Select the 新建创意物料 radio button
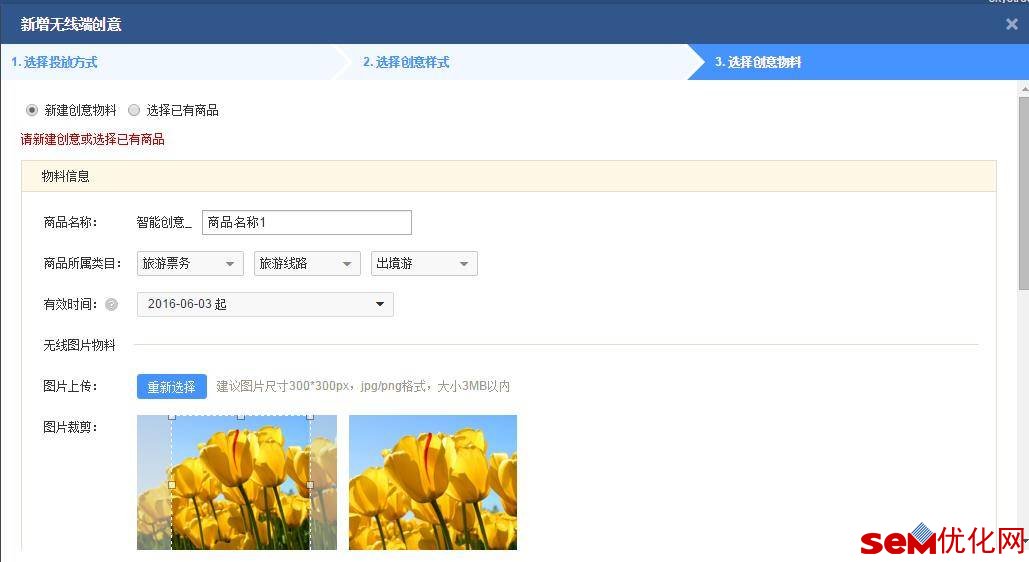The width and height of the screenshot is (1029, 562). [32, 110]
